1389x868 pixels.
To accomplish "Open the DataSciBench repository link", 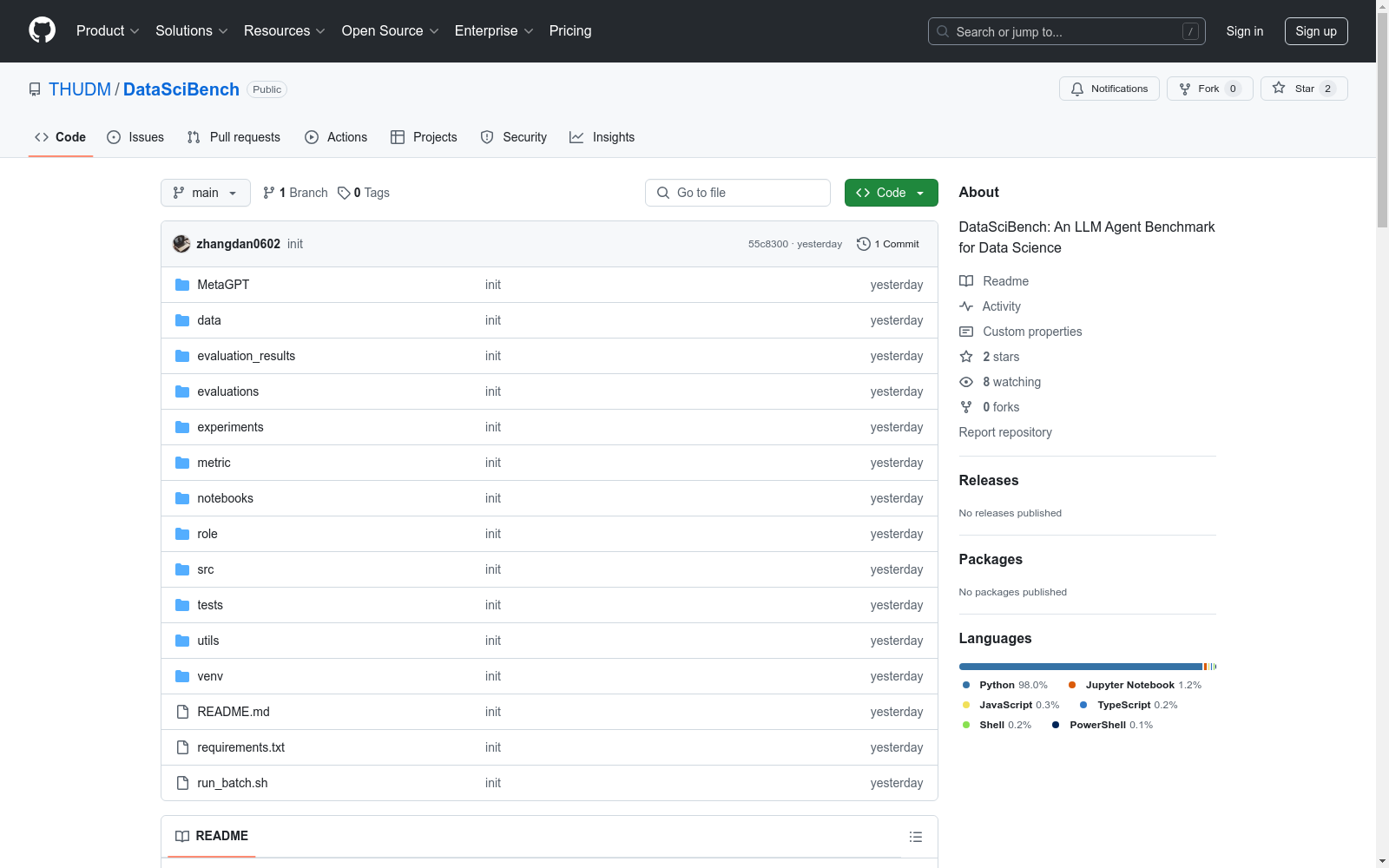I will (181, 89).
